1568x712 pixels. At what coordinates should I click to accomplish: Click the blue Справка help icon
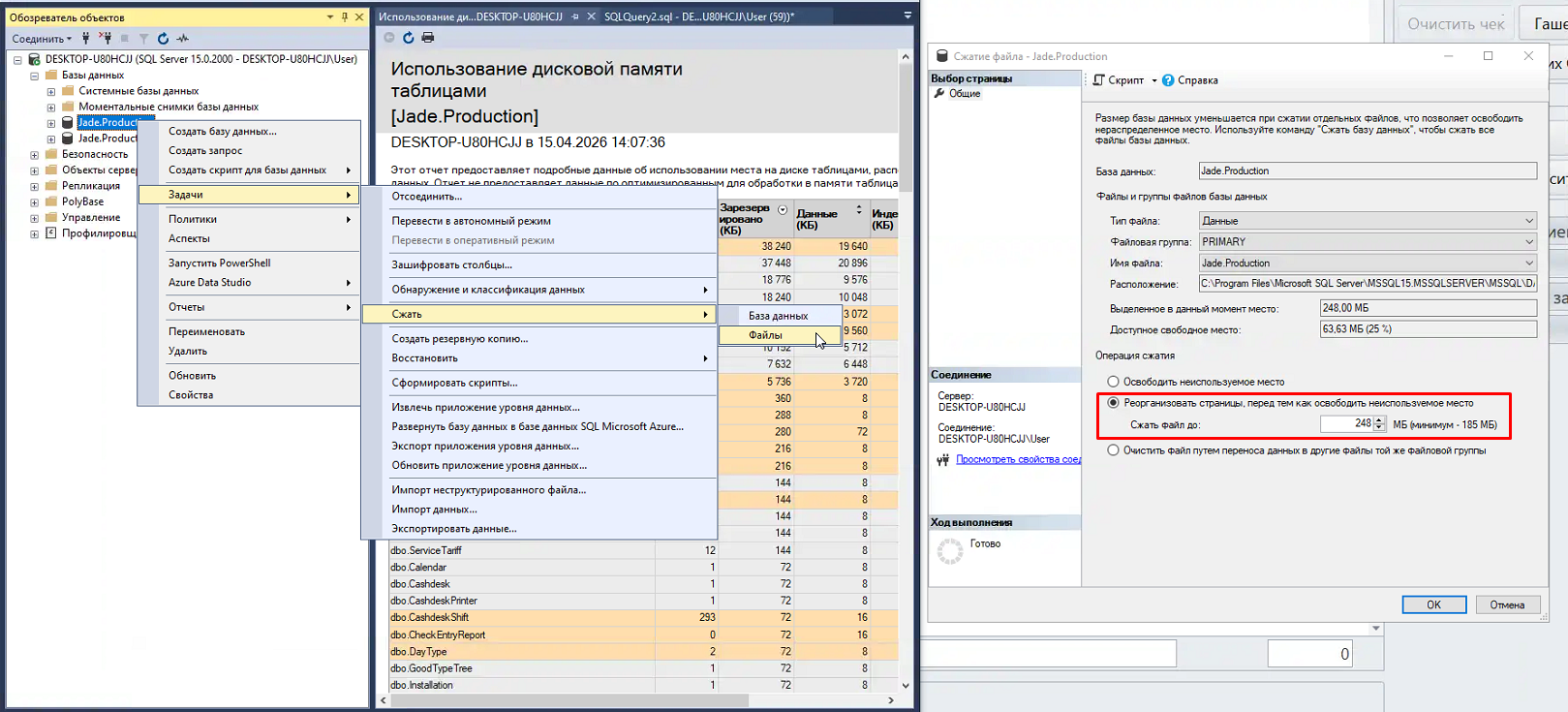(x=1168, y=80)
